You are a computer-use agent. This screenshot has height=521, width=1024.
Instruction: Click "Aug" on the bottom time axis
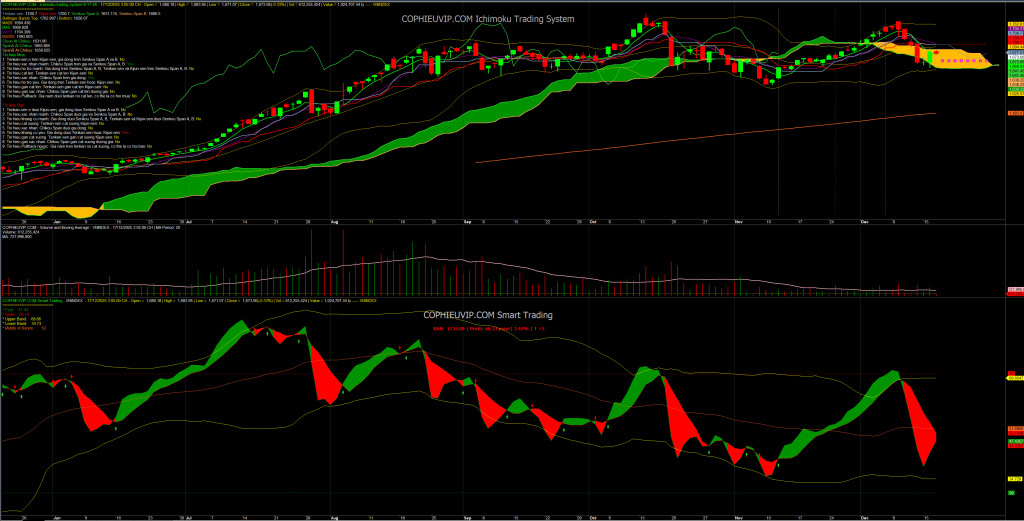pyautogui.click(x=334, y=517)
